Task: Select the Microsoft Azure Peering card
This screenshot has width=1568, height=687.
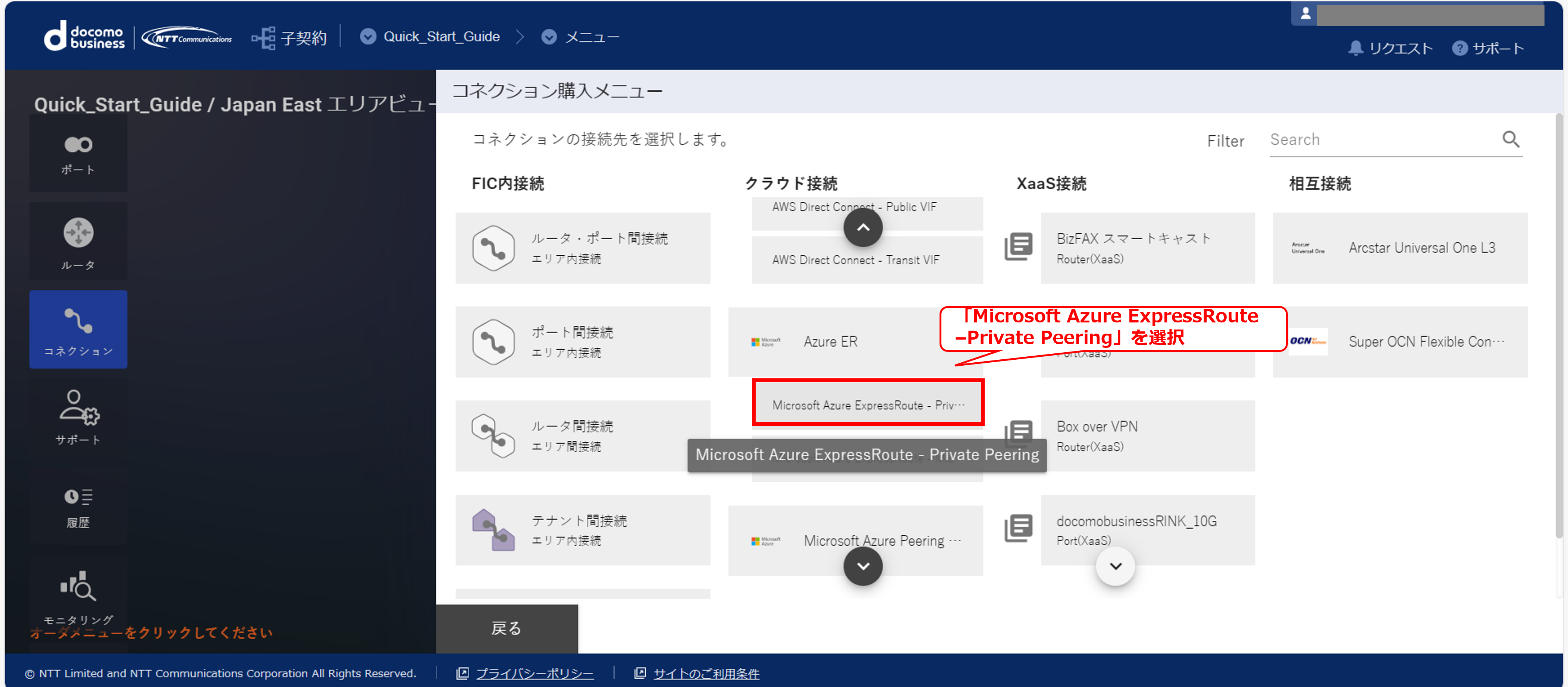Action: (x=855, y=541)
